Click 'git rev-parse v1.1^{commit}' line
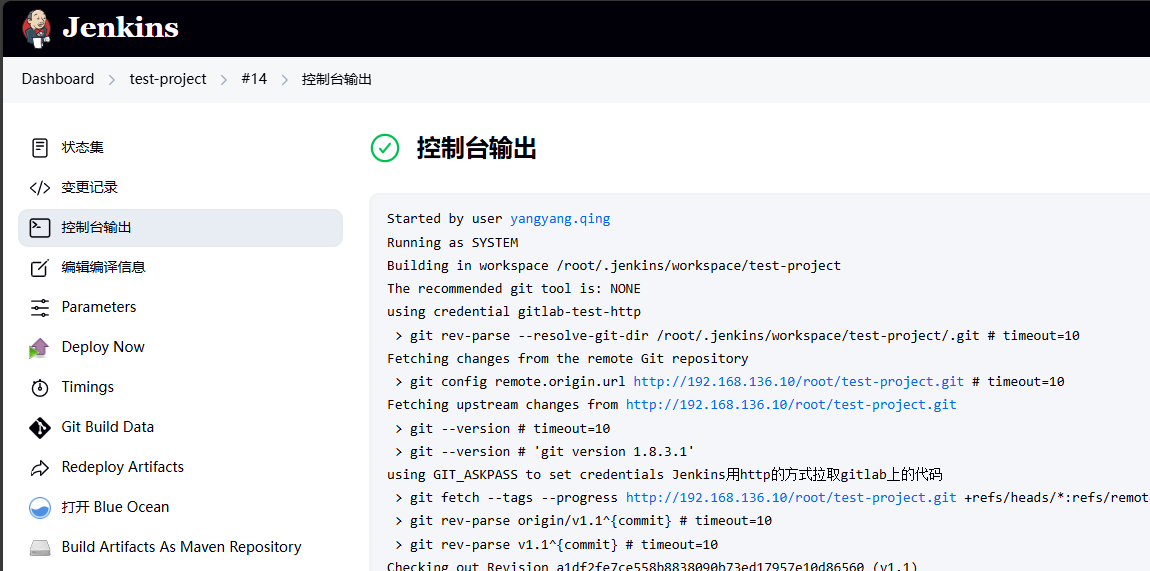The image size is (1150, 571). coord(556,545)
